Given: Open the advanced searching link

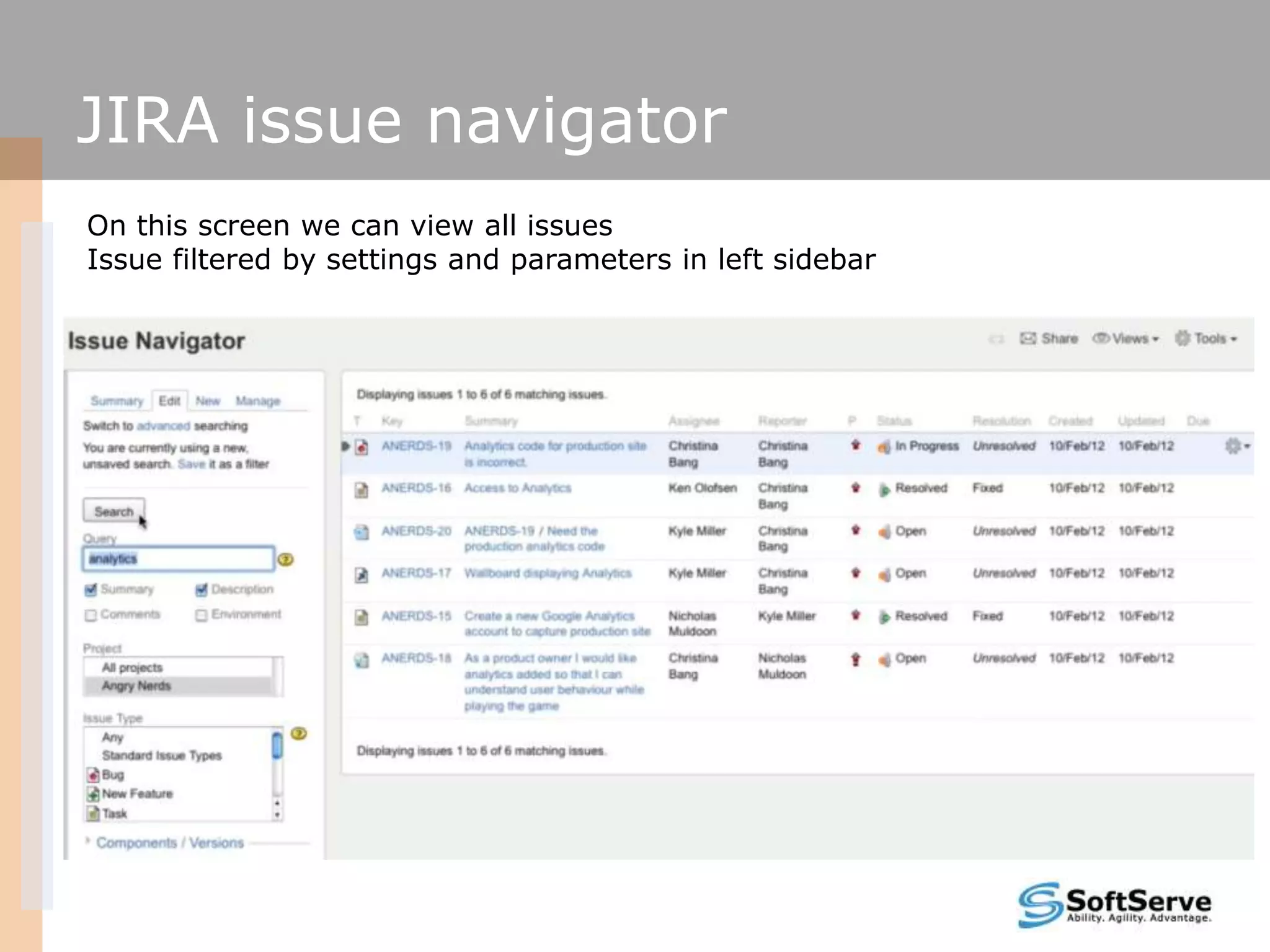Looking at the screenshot, I should point(163,426).
